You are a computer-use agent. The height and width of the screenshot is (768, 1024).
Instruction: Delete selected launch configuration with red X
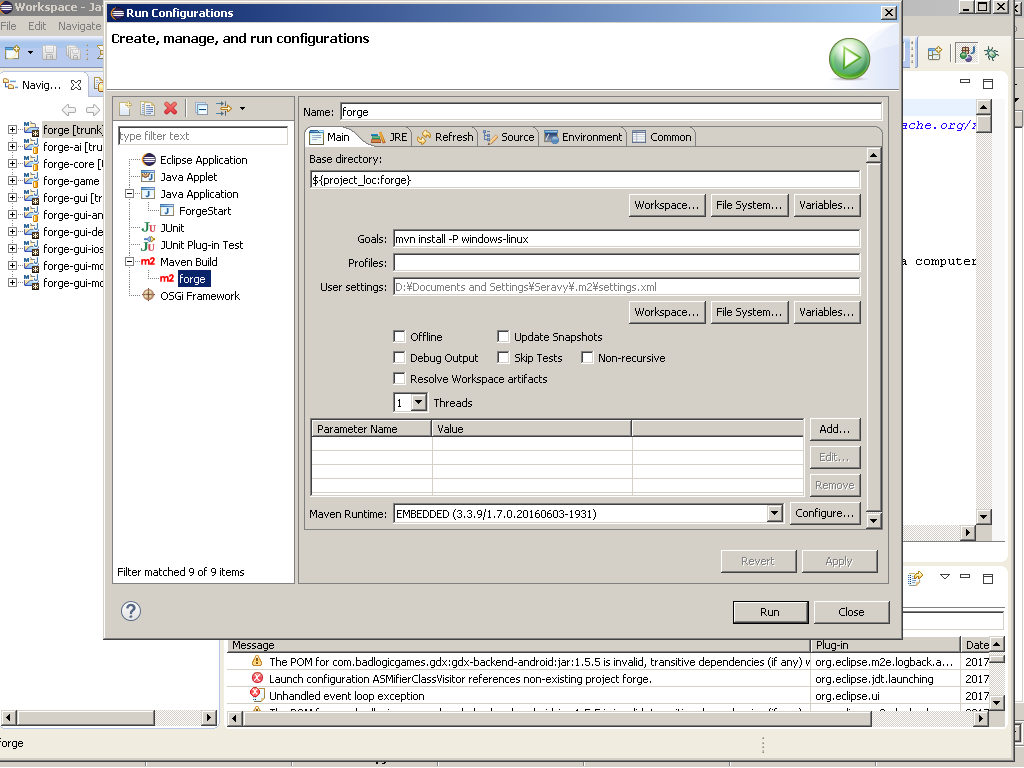(x=170, y=108)
